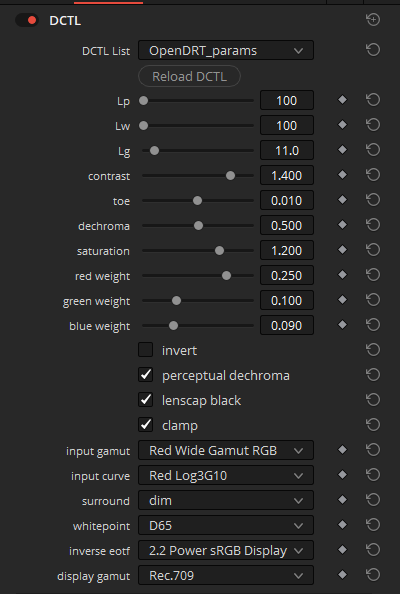Click the blue weight value field
The width and height of the screenshot is (400, 594).
287,325
